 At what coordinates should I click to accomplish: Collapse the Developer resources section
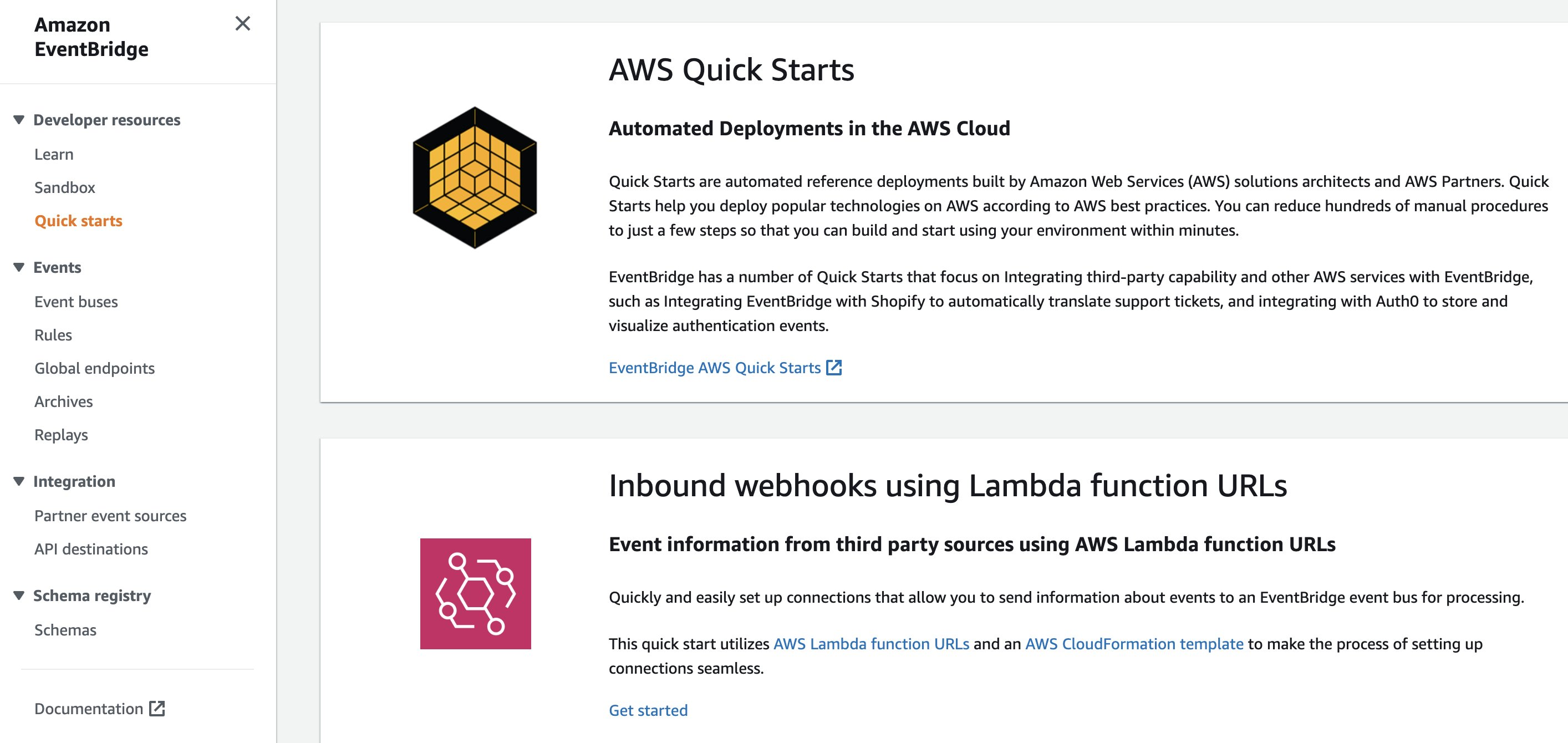[19, 120]
